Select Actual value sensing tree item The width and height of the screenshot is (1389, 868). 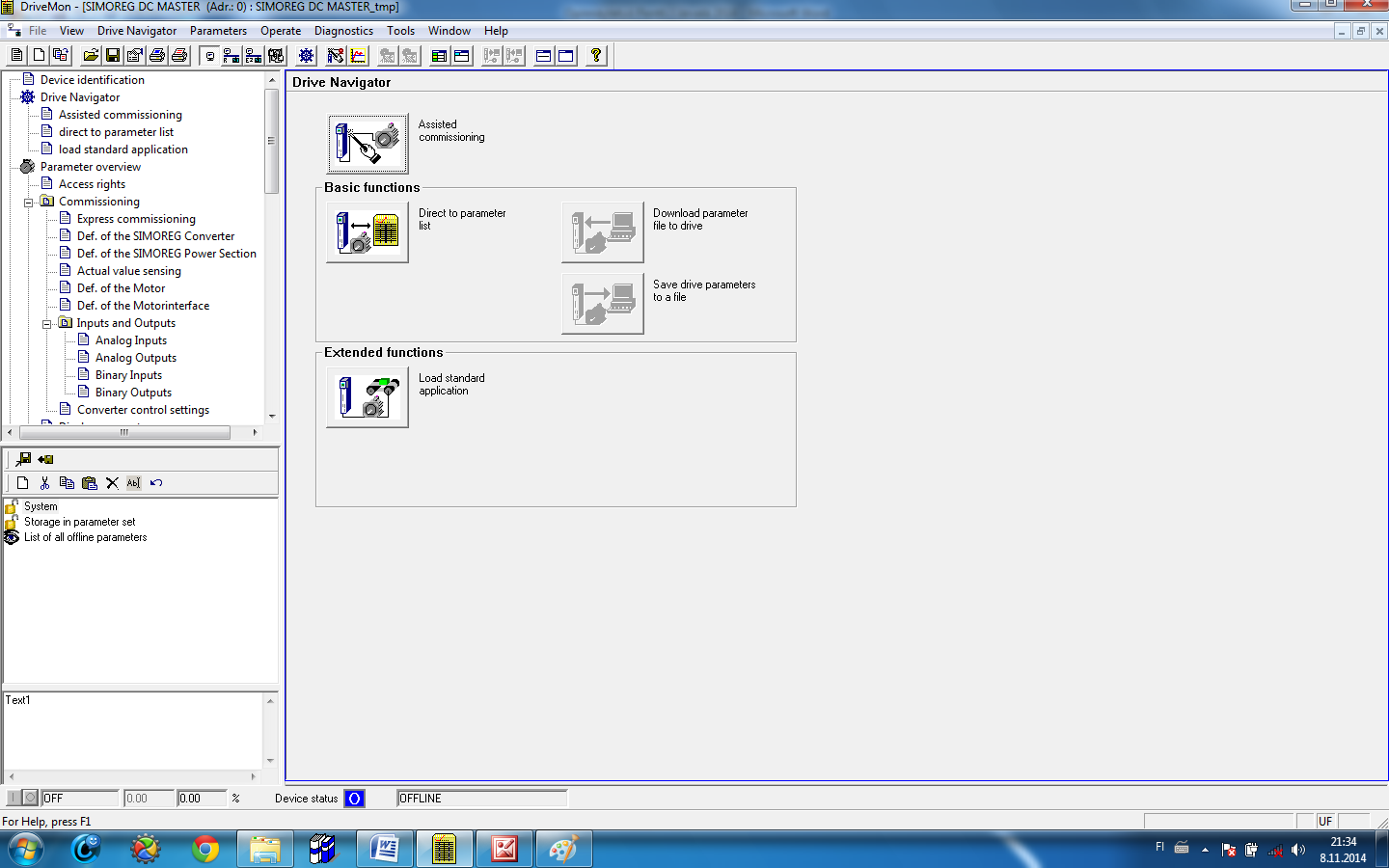(x=129, y=271)
